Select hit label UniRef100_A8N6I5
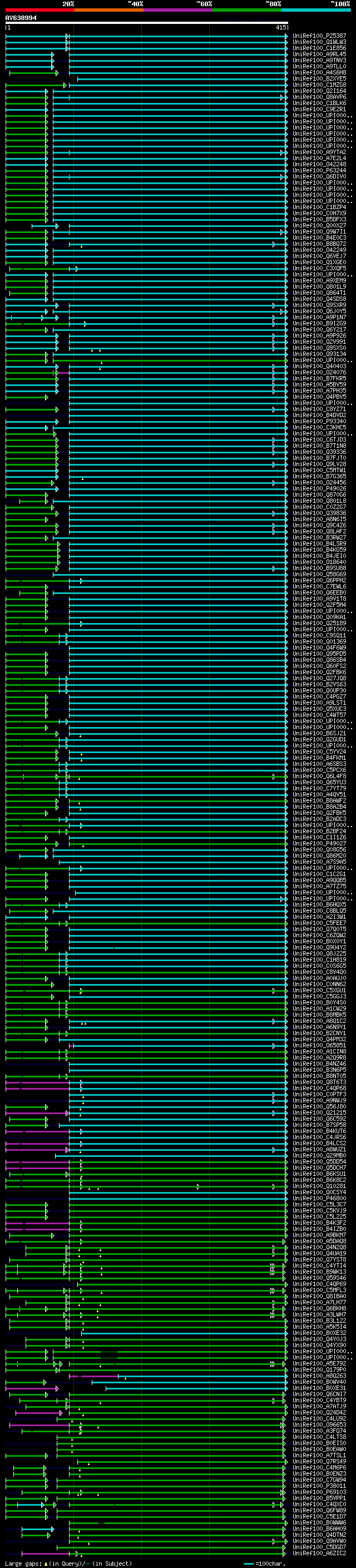The image size is (356, 1568). coord(319,519)
